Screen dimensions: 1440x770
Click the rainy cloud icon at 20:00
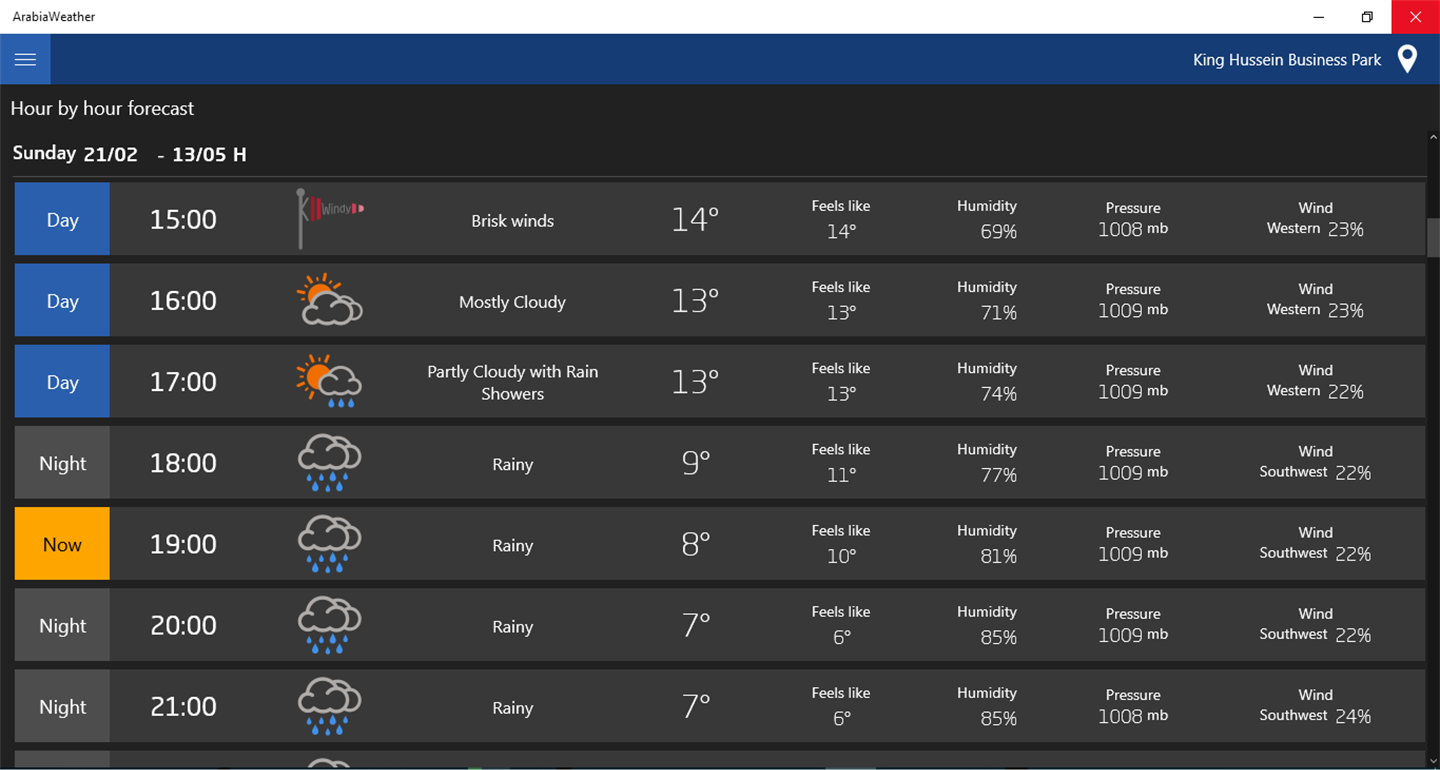[329, 625]
